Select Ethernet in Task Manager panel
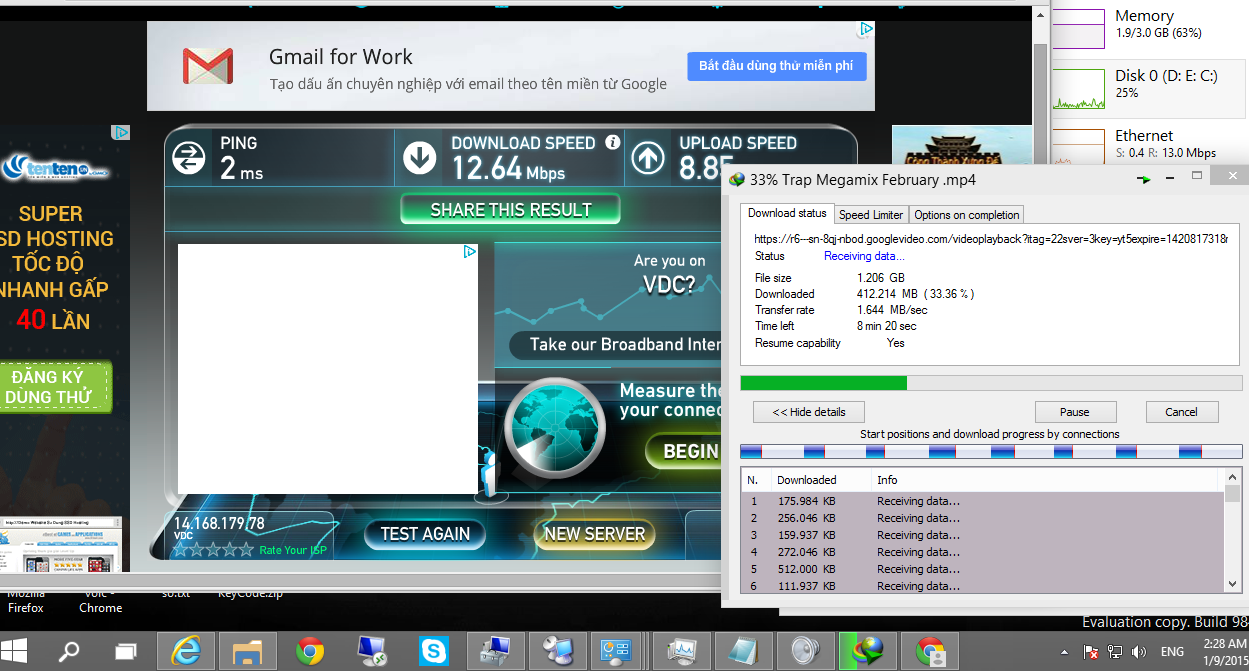This screenshot has height=671, width=1249. (1150, 143)
